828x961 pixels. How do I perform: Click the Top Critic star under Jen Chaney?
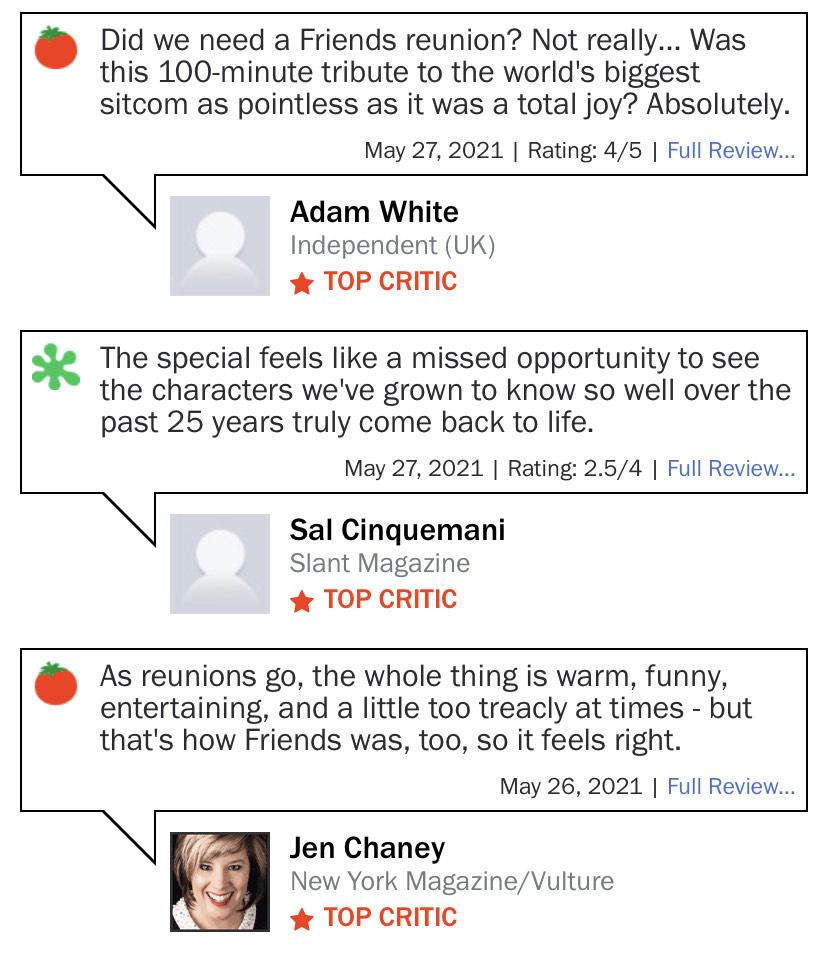(x=301, y=919)
